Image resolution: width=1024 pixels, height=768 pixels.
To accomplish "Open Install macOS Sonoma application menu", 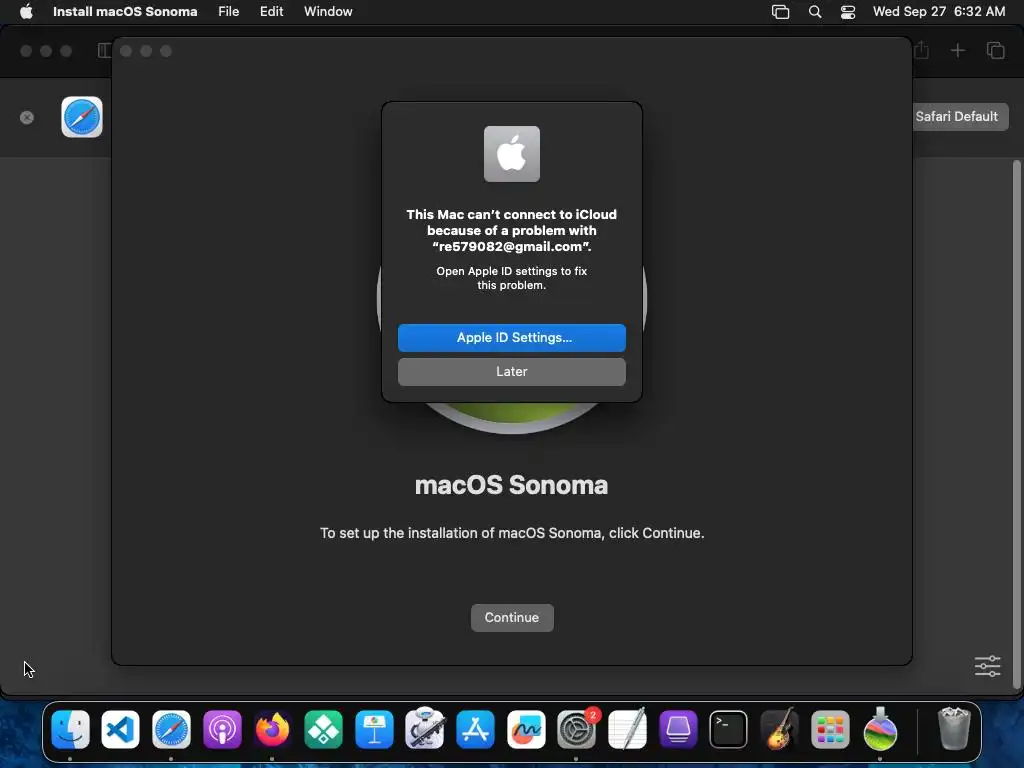I will pyautogui.click(x=125, y=11).
